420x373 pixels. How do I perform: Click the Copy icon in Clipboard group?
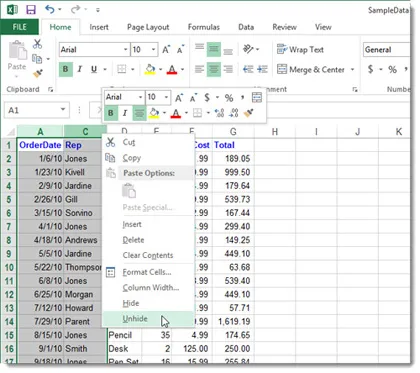pyautogui.click(x=37, y=59)
